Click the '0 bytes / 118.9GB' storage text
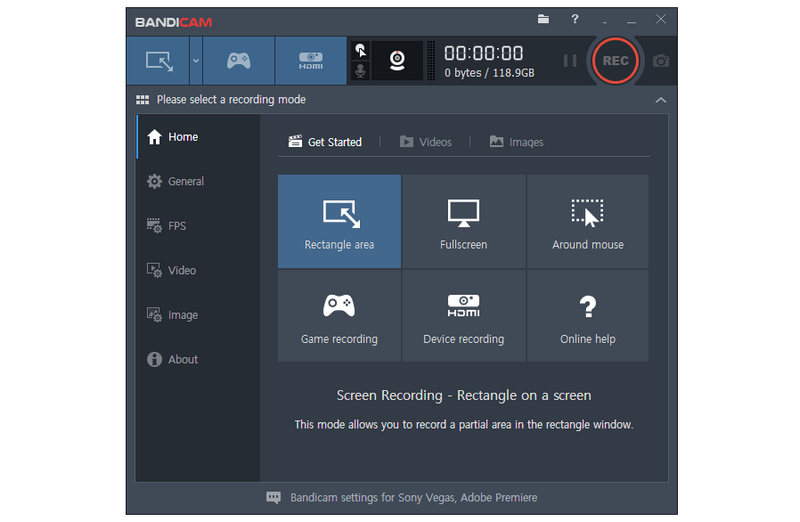The width and height of the screenshot is (800, 522). [489, 73]
